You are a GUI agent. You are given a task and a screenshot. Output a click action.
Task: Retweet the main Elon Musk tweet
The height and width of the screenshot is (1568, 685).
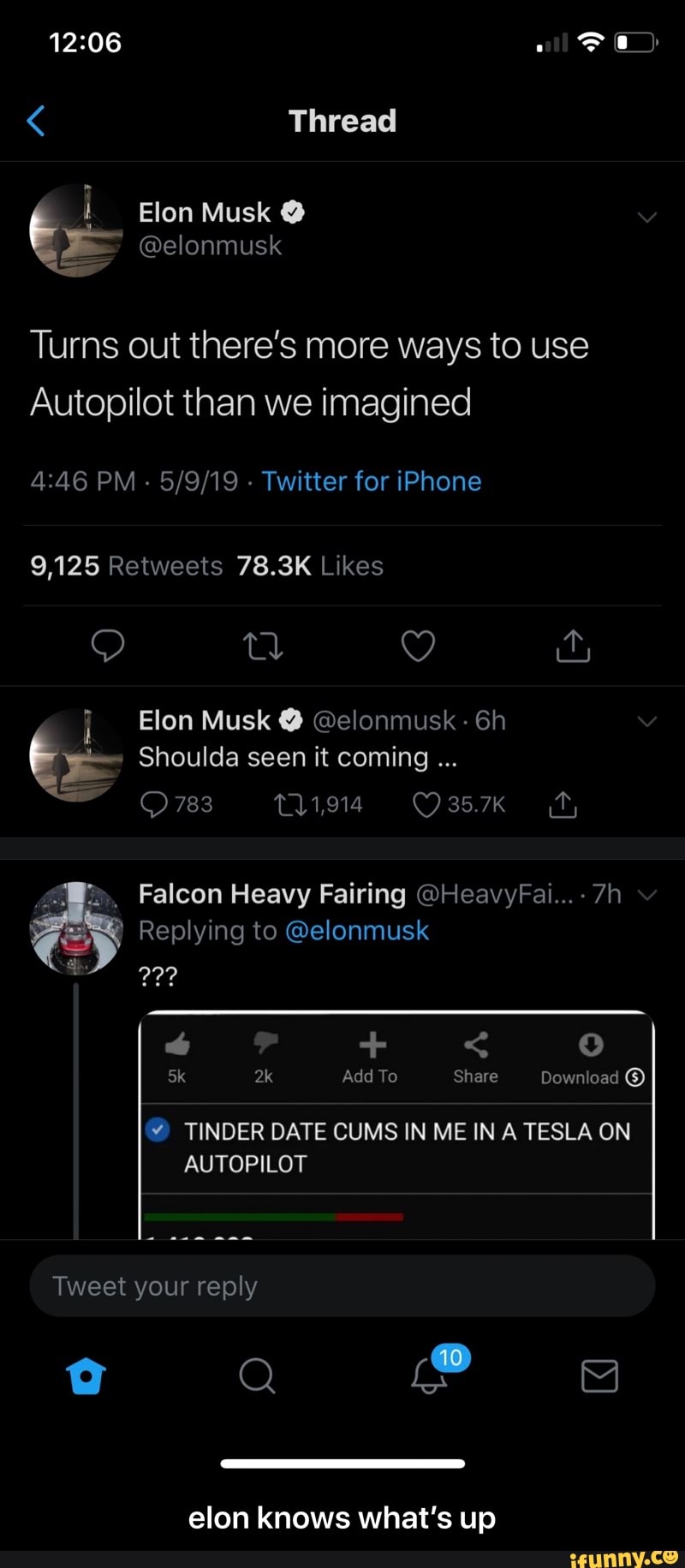[x=263, y=646]
